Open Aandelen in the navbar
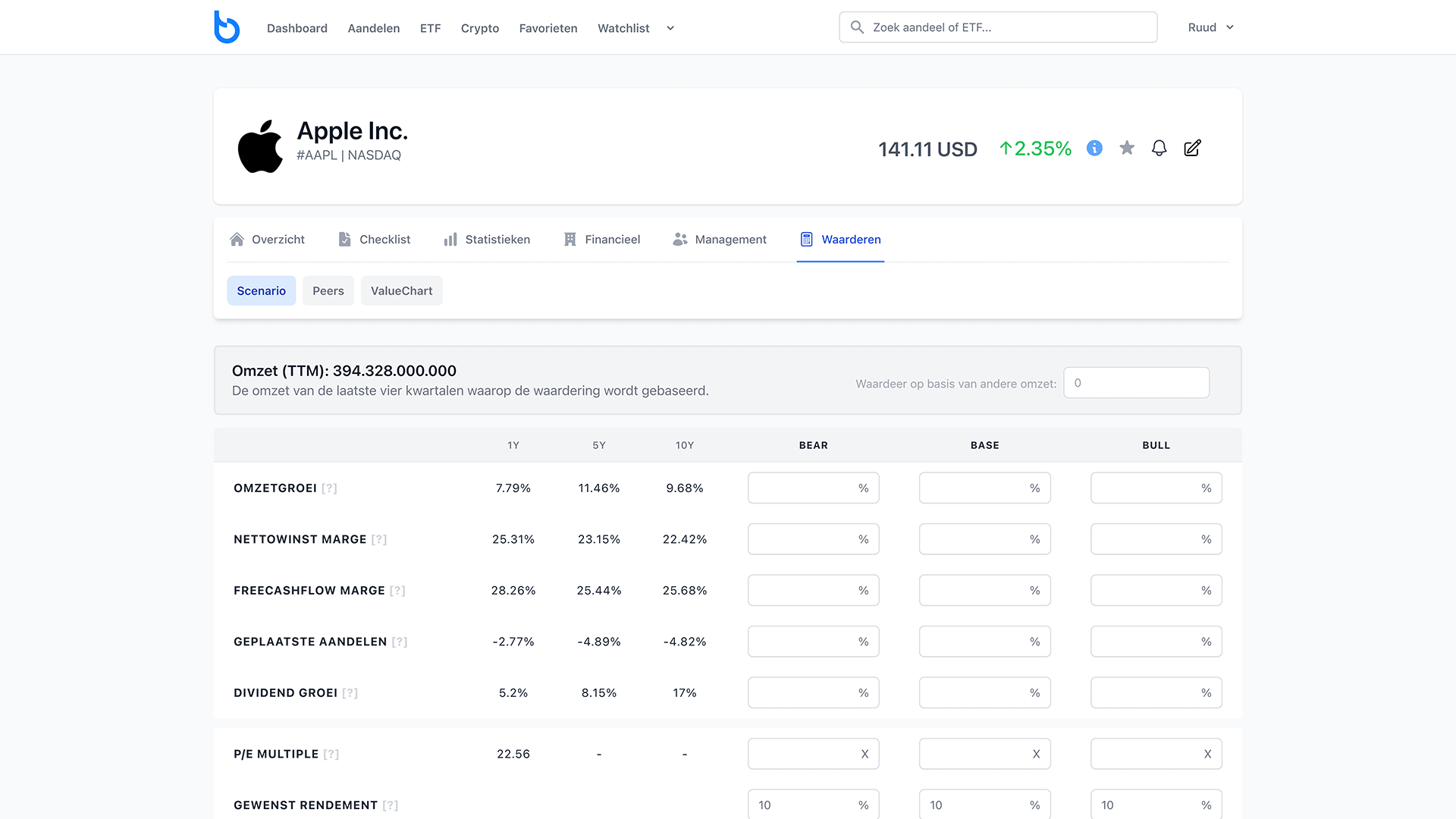Screen dimensions: 1456x819 [x=374, y=28]
